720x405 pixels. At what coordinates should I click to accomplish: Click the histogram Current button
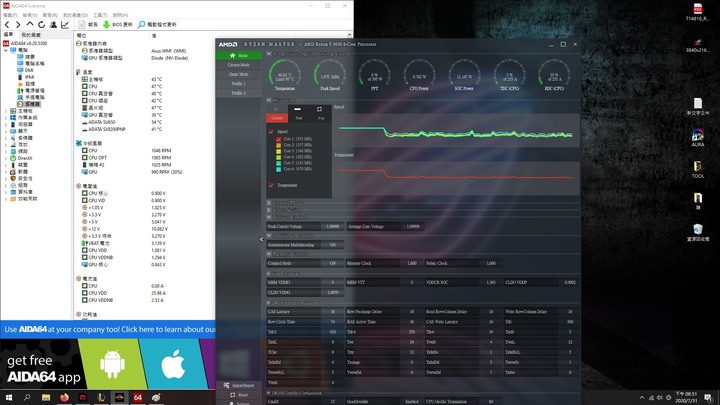point(277,118)
